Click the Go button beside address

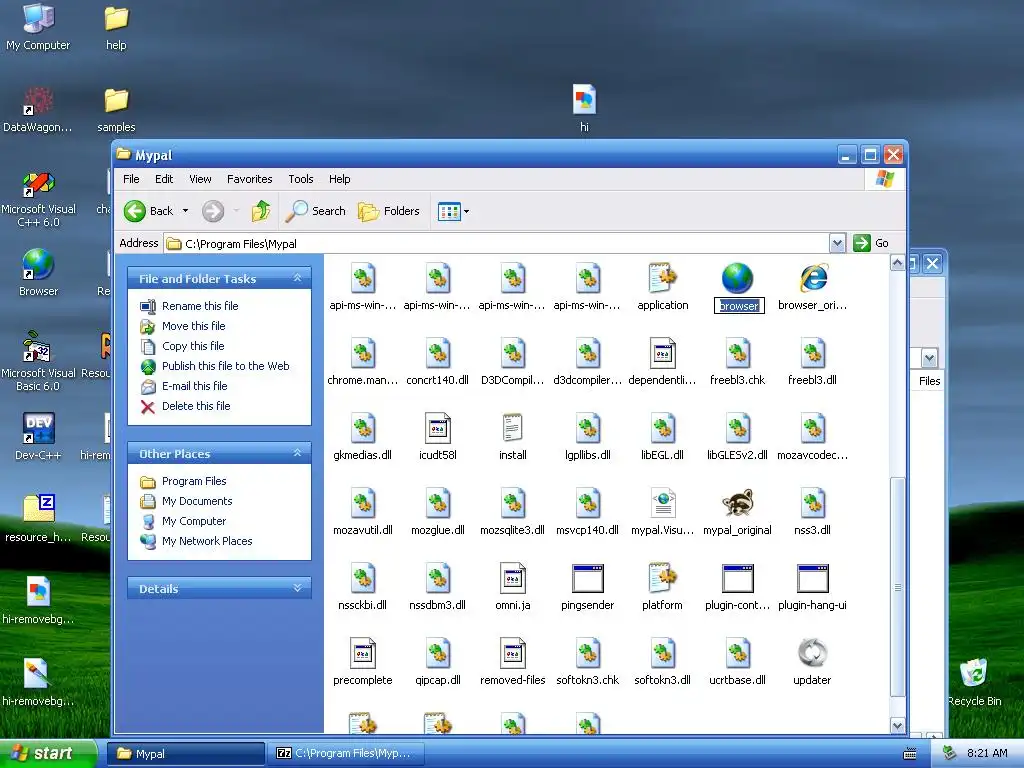(871, 243)
